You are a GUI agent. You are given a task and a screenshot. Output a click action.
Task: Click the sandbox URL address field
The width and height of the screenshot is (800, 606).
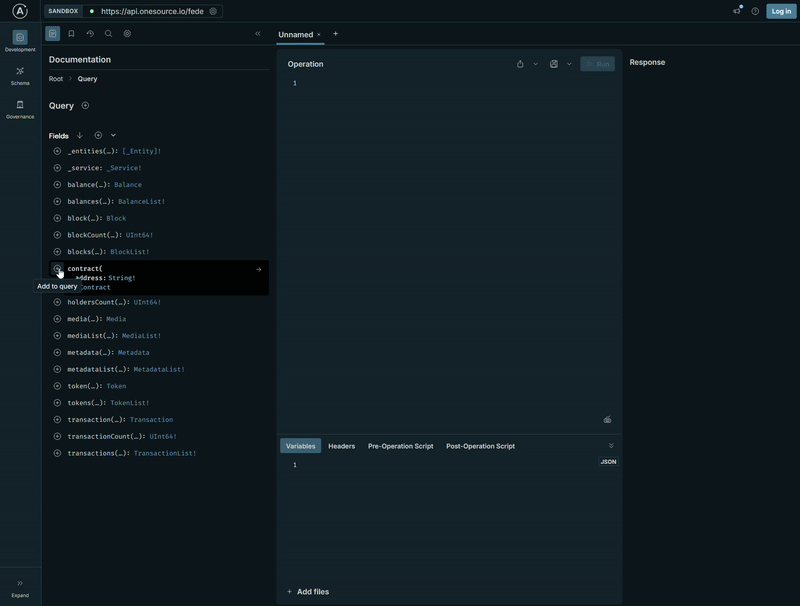[x=150, y=11]
